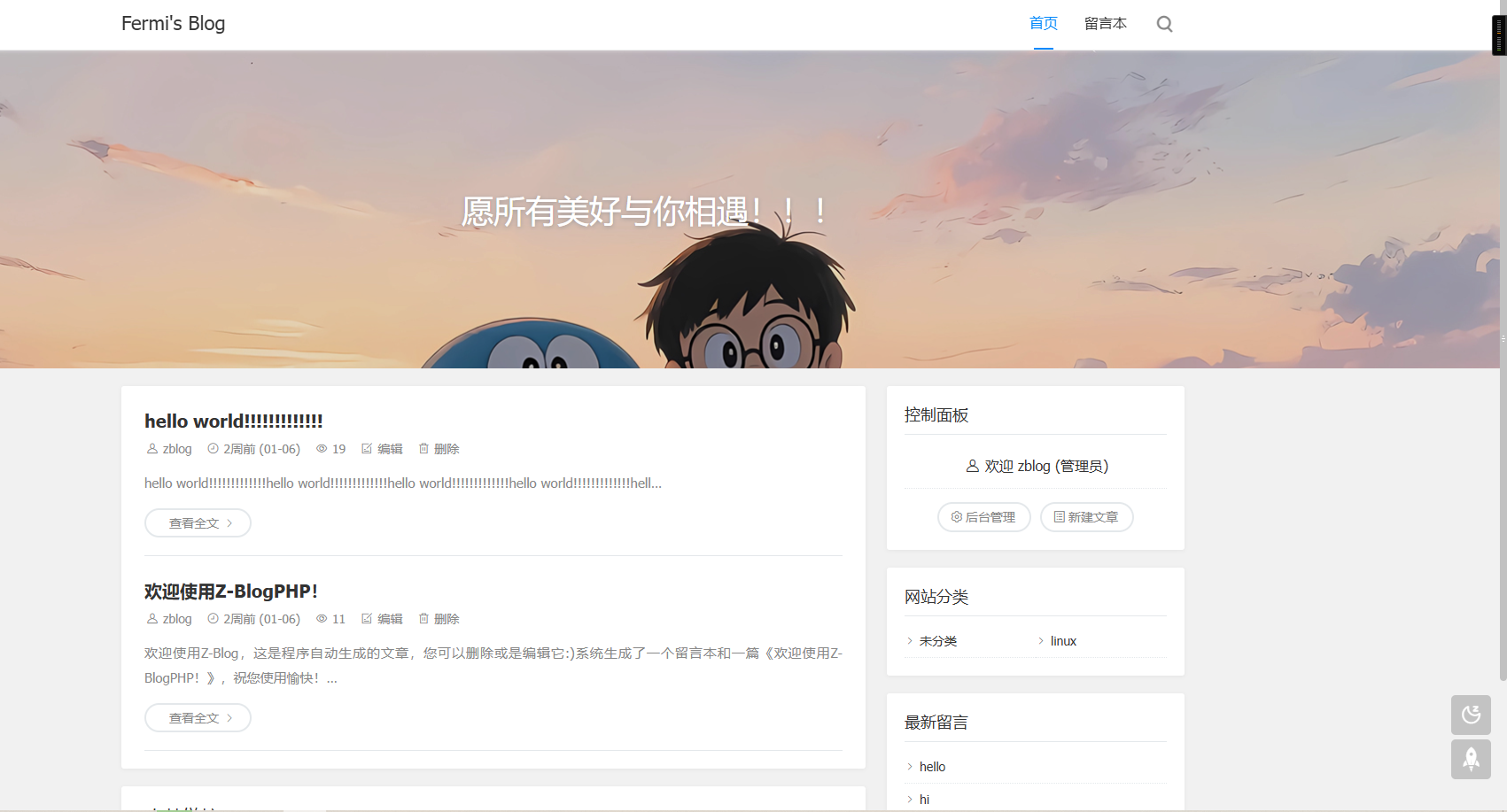The width and height of the screenshot is (1507, 812).
Task: Click delete trash icon on hello world post
Action: [423, 449]
